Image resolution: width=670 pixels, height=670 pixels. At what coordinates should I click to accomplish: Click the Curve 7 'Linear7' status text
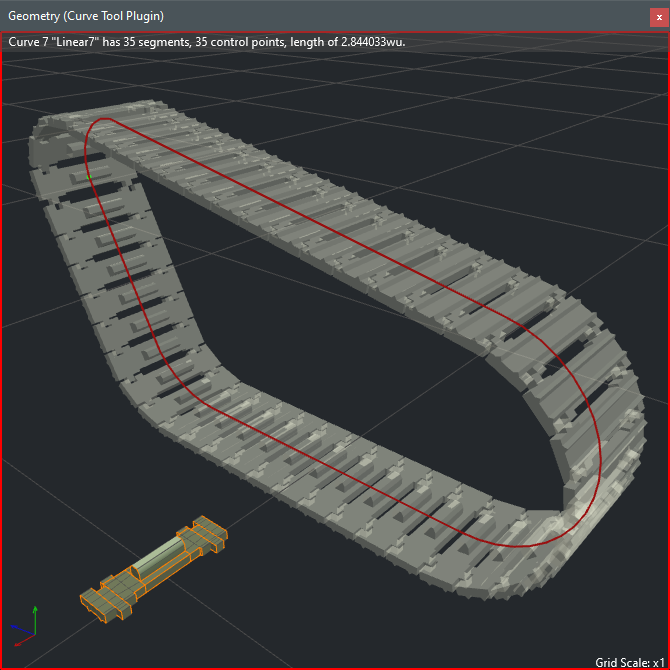[x=207, y=42]
